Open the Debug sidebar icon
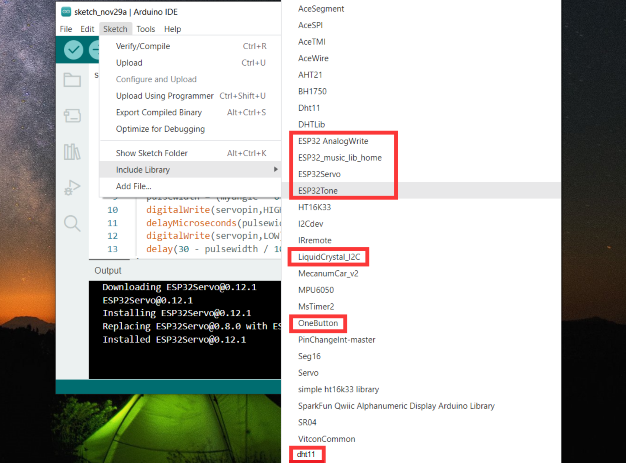 coord(72,187)
